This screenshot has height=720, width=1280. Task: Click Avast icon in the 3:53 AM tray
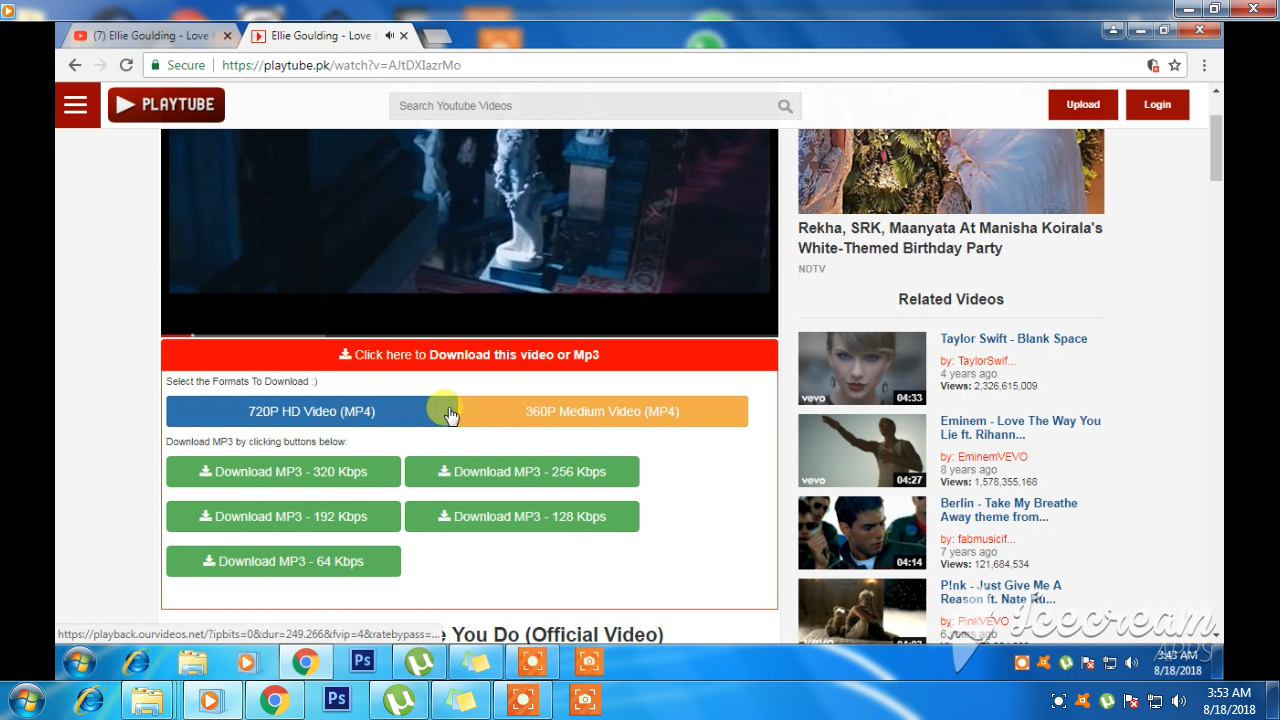1083,701
